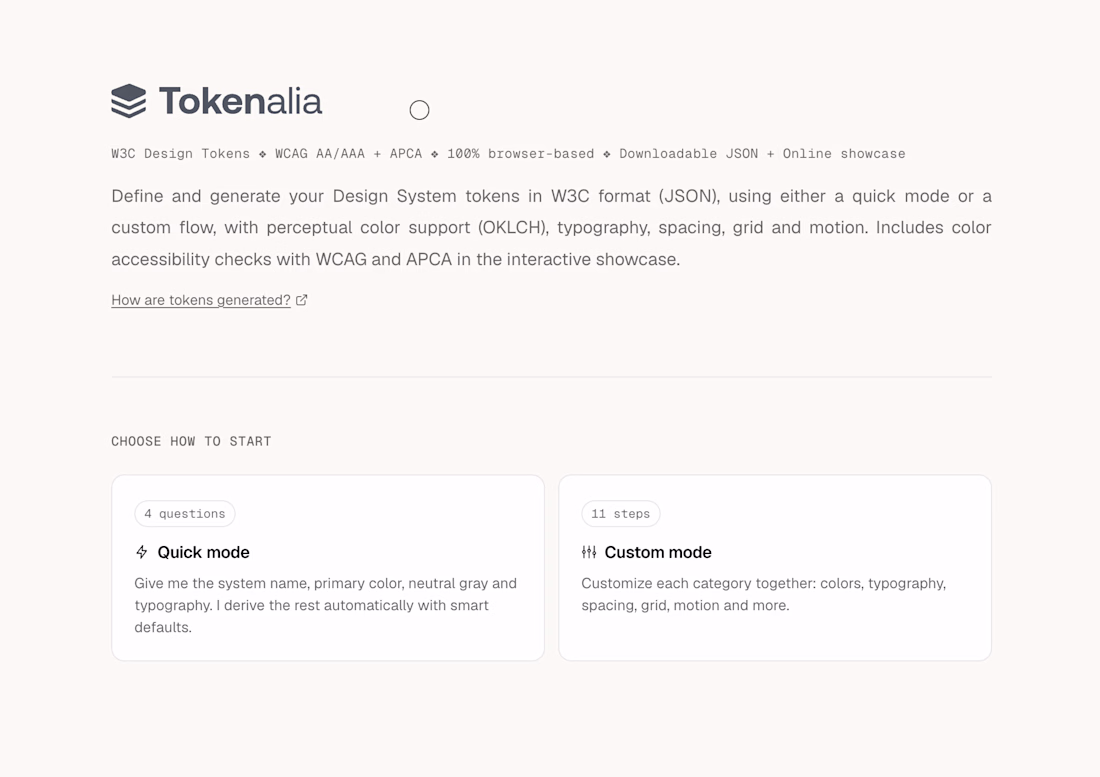Click the 'WCAG AA/AAA + APCA' tagline text
The width and height of the screenshot is (1100, 777).
pos(348,154)
